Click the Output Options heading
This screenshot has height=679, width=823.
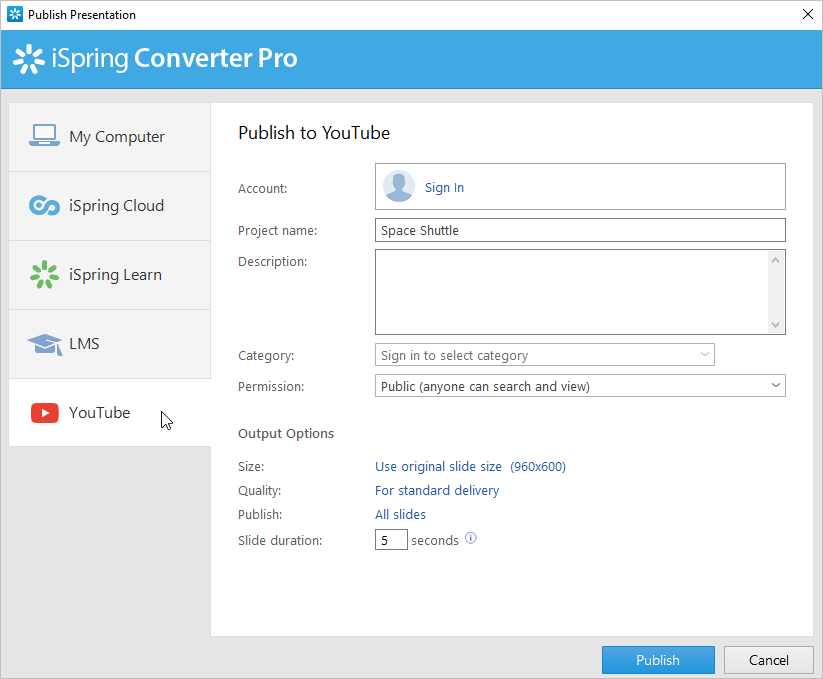[286, 433]
